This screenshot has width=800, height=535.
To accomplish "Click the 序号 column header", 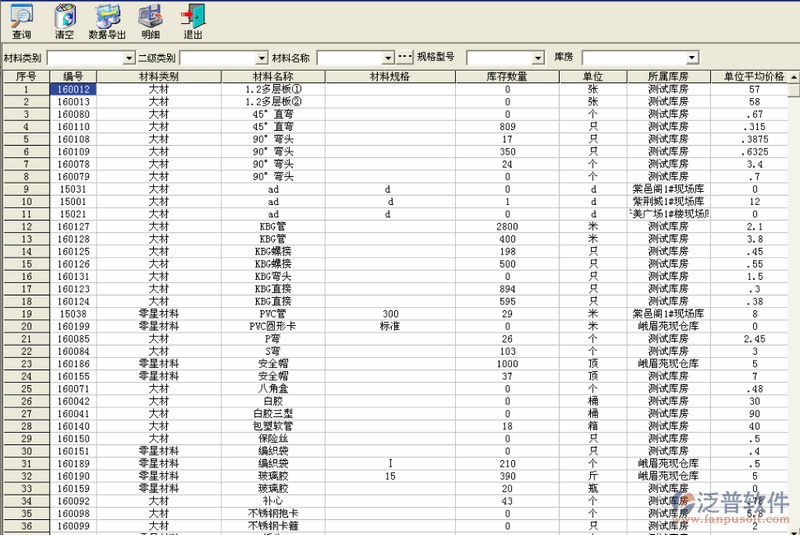I will [x=27, y=77].
